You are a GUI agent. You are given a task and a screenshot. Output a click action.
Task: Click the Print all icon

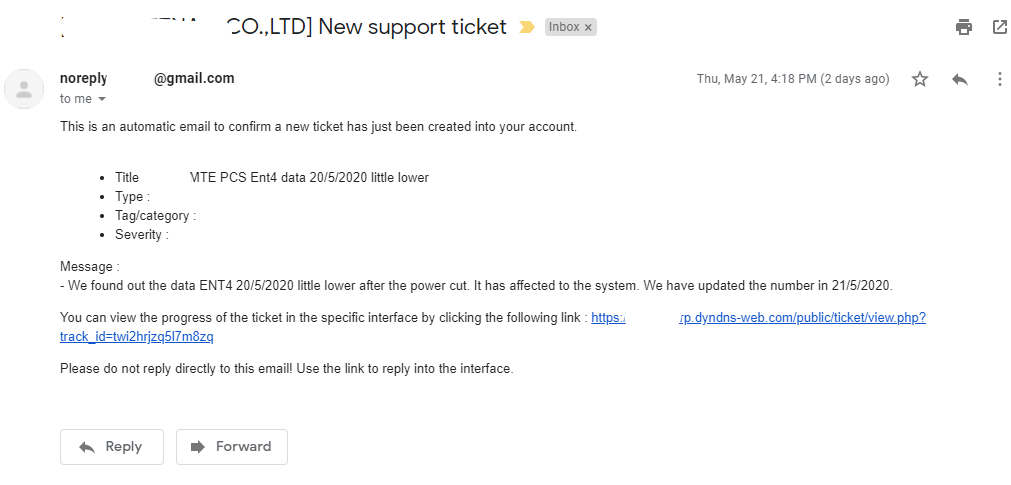(x=964, y=27)
